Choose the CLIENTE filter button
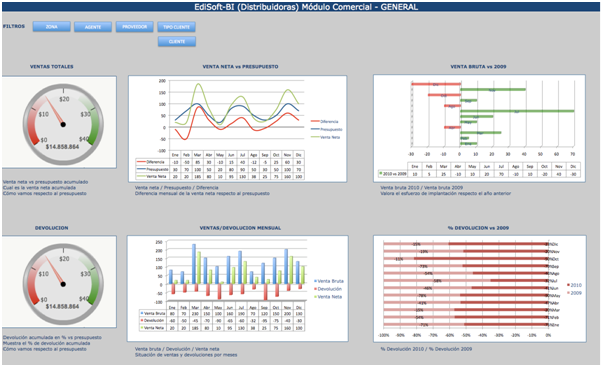 [x=177, y=41]
